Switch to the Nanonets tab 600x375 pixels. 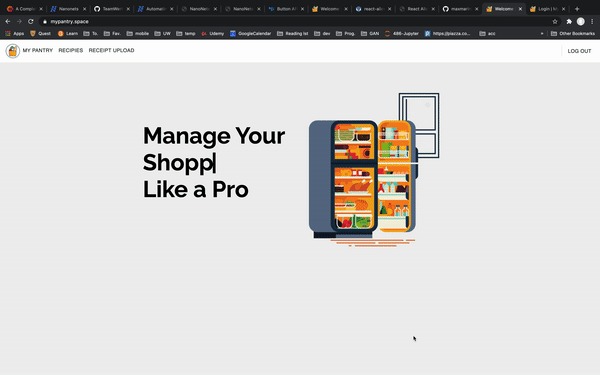67,9
